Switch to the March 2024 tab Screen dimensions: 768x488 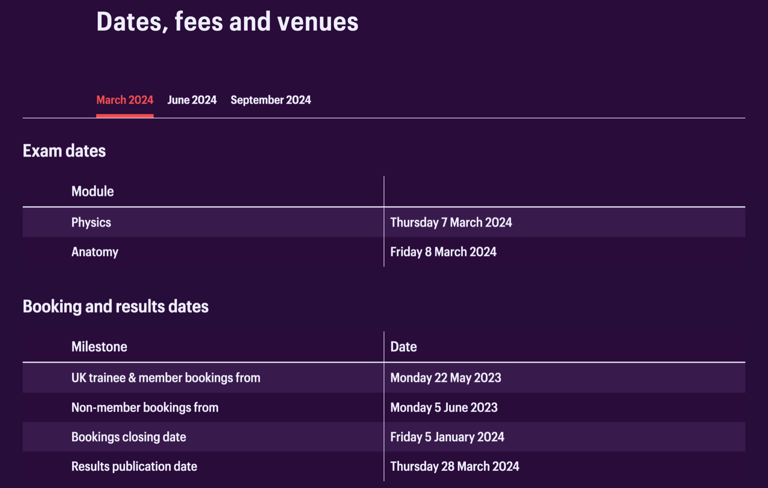[124, 100]
